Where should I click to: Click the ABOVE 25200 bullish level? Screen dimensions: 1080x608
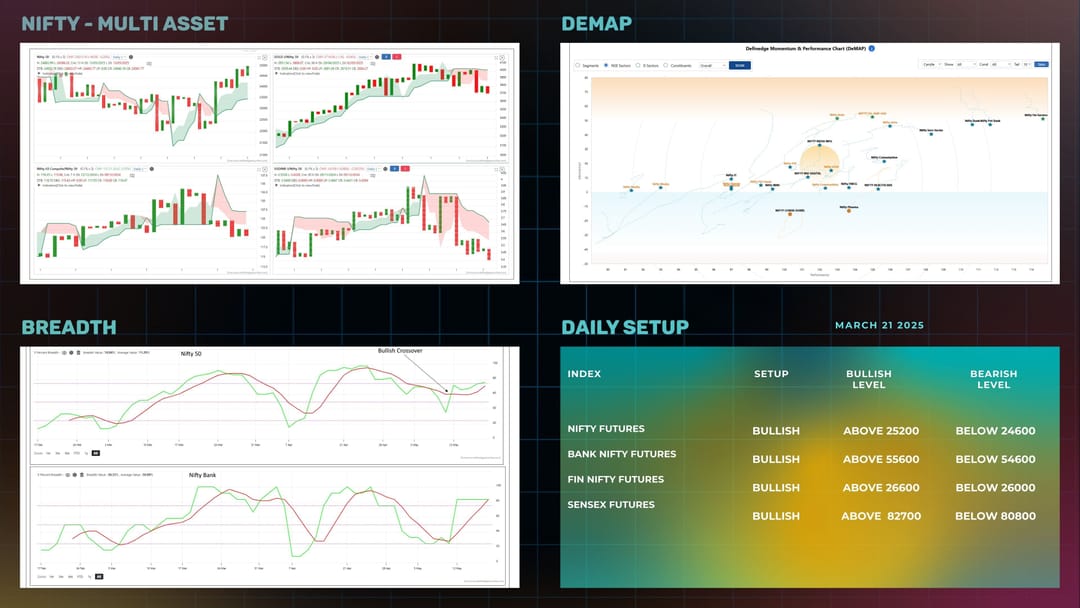(881, 431)
